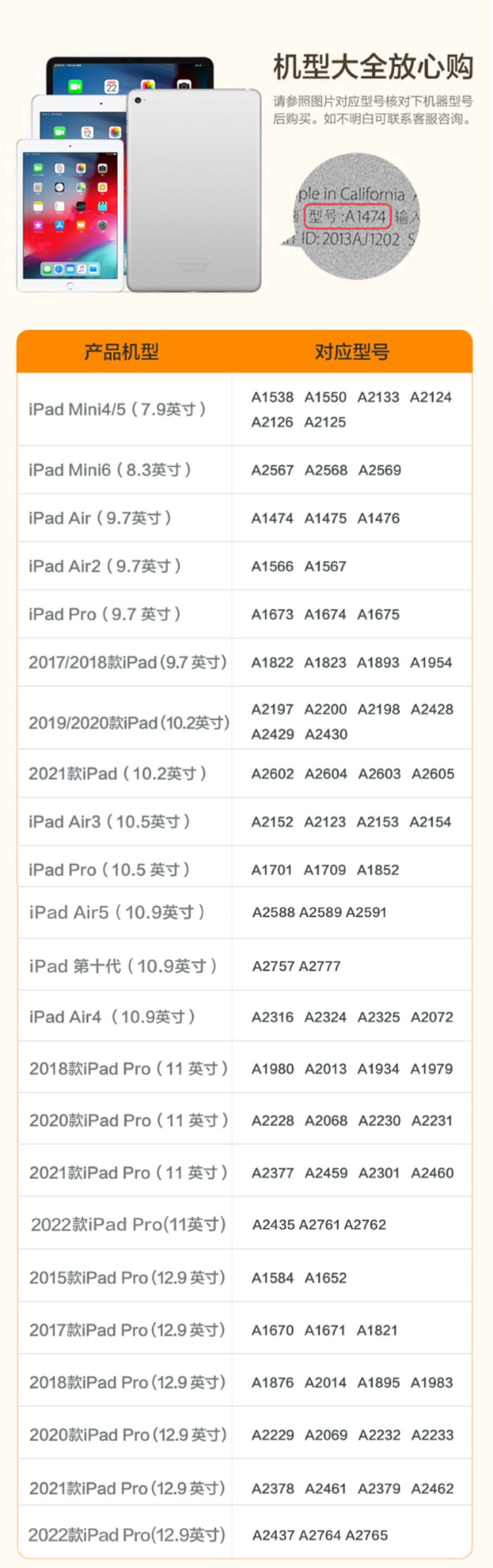Screen dimensions: 493x1568
Task: Click model number A1476
Action: [x=379, y=518]
